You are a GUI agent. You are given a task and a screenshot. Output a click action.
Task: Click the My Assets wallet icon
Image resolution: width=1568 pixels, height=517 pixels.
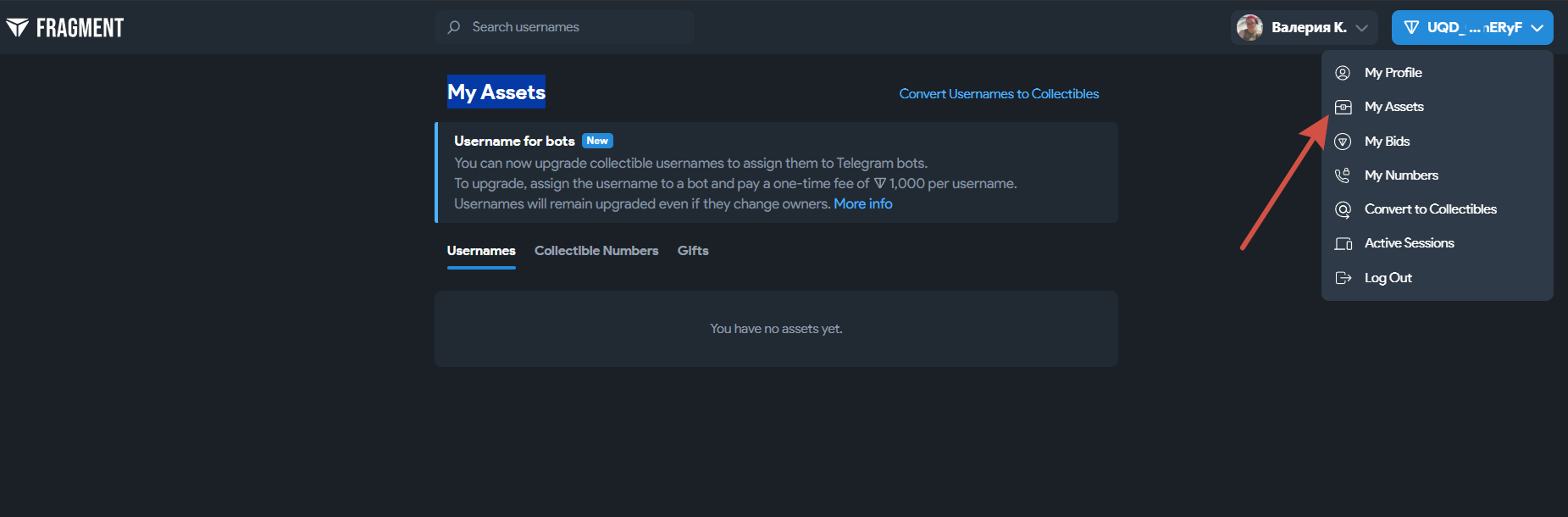(1343, 107)
